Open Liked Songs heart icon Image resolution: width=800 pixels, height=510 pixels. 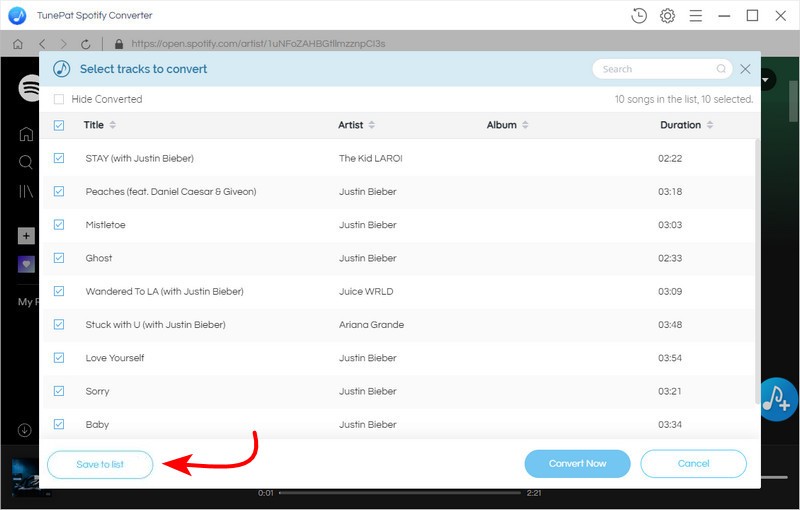(27, 264)
